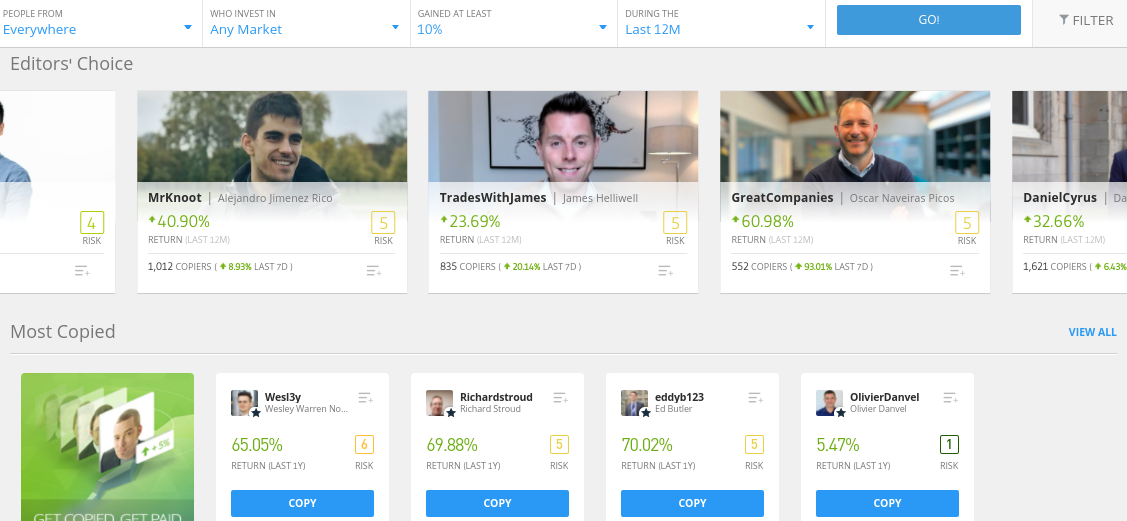The width and height of the screenshot is (1127, 521).
Task: Click Richardstroud 69.88% return value
Action: point(451,445)
